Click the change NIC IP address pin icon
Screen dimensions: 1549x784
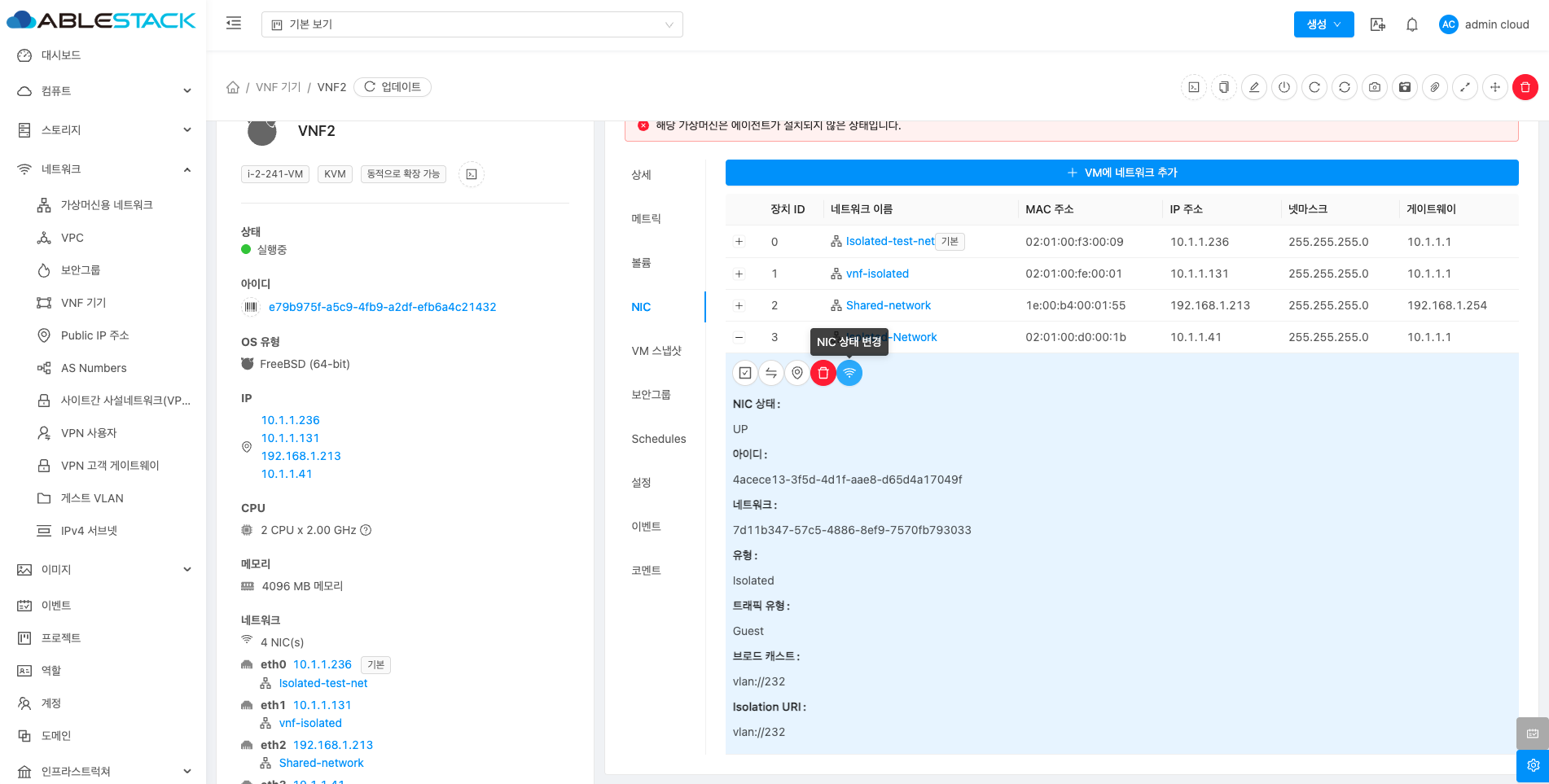[x=797, y=373]
